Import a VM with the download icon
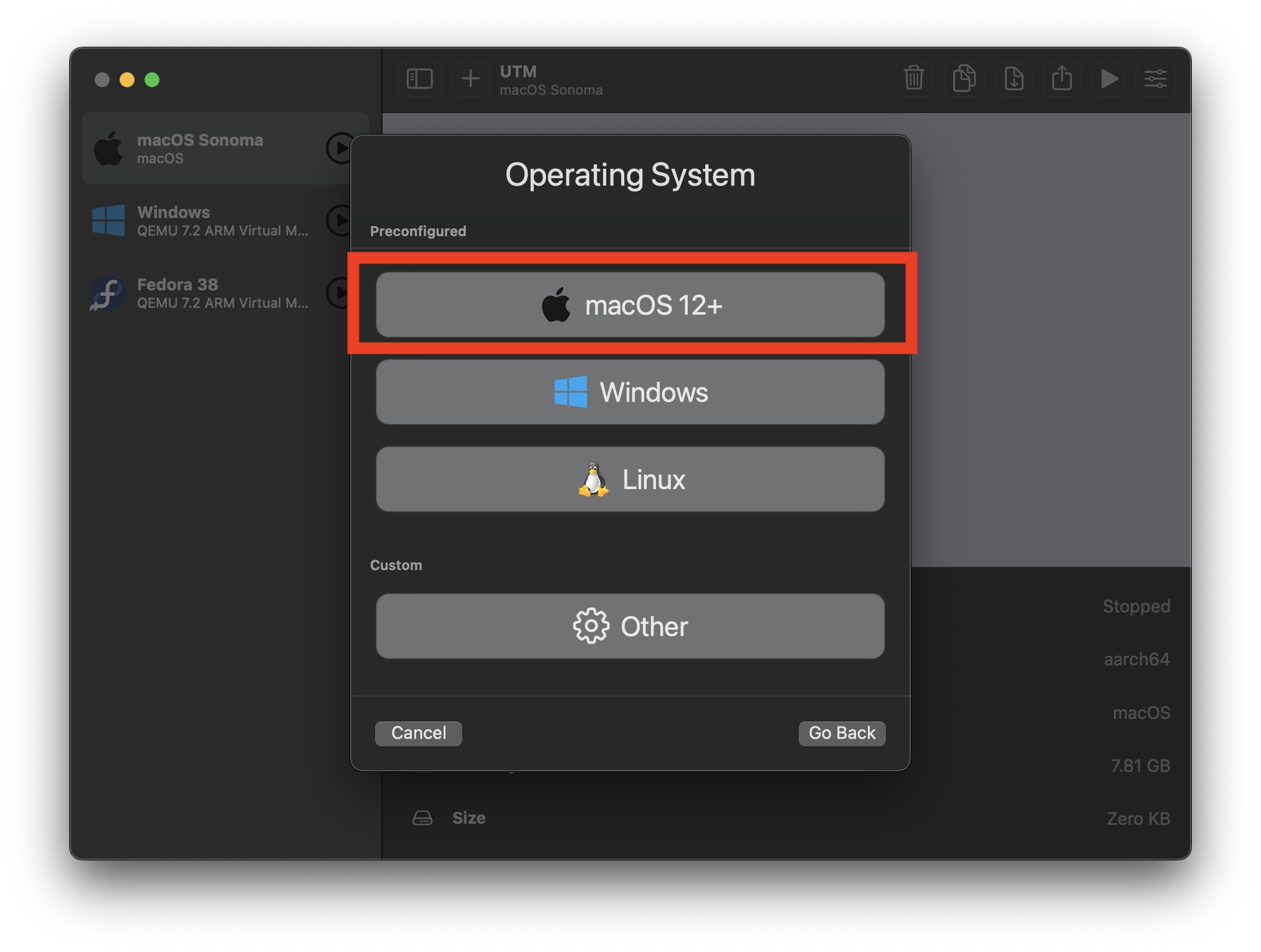 pos(1013,79)
